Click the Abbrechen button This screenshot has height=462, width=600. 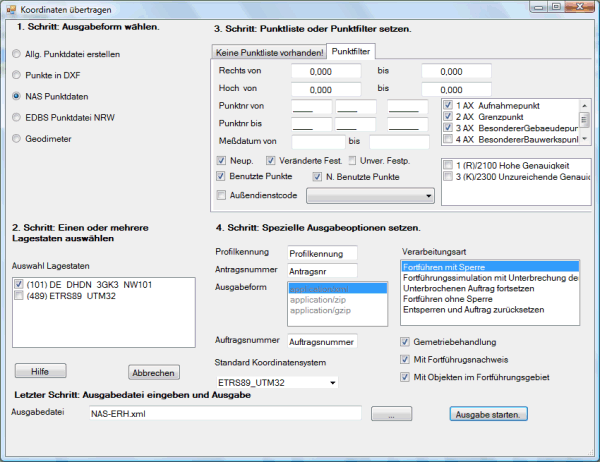153,372
